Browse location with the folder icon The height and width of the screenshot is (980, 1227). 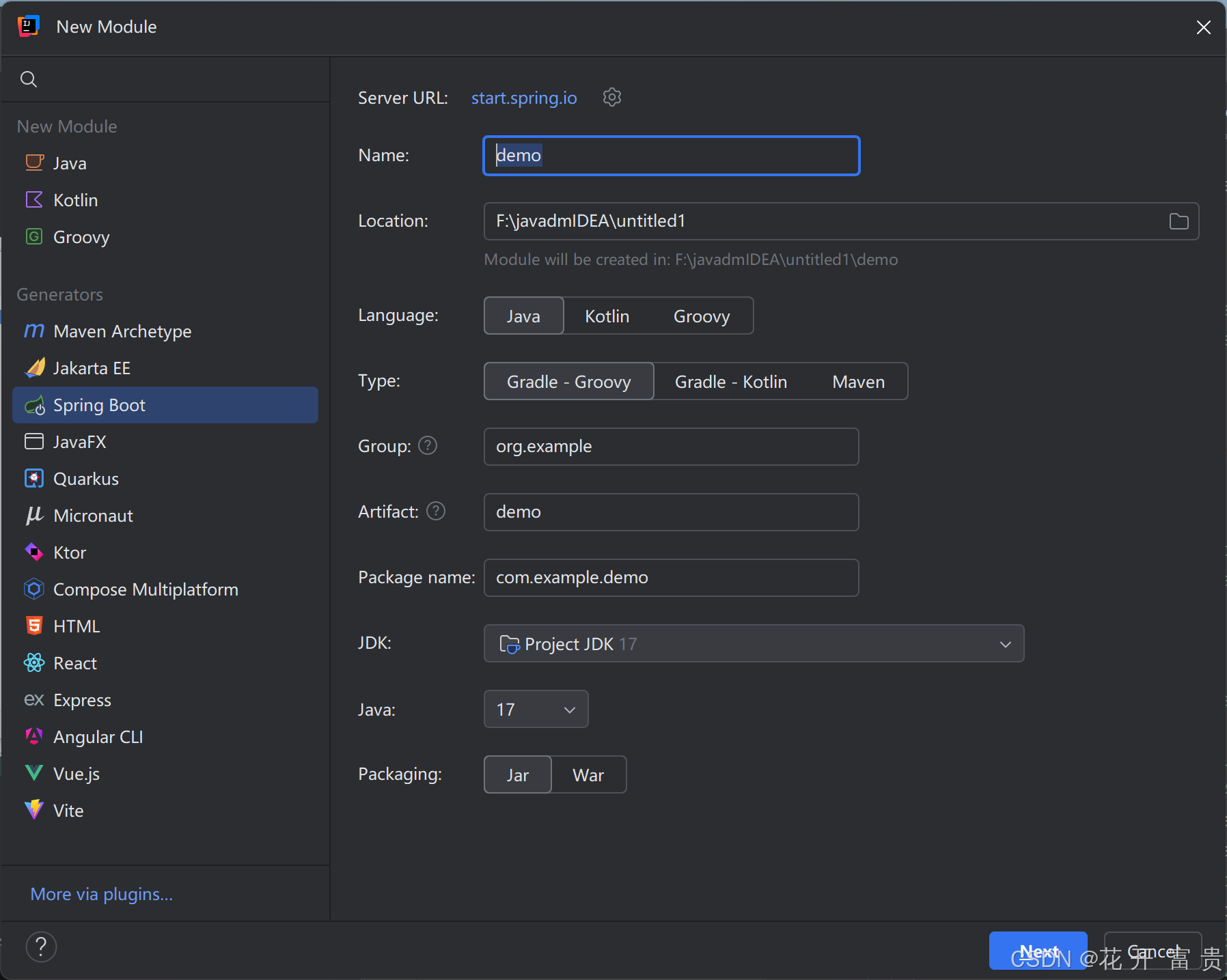click(x=1178, y=221)
